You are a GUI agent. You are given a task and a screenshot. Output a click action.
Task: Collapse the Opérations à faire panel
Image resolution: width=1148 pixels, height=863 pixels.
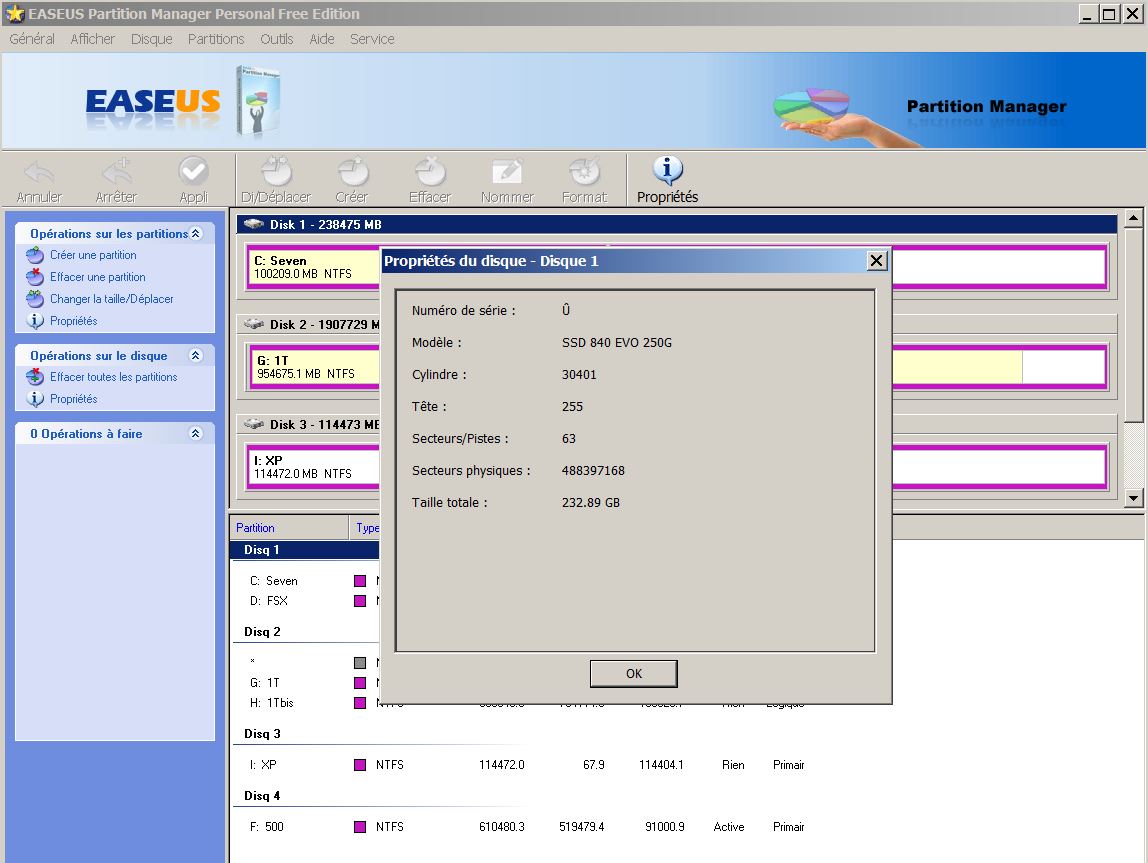[x=196, y=434]
